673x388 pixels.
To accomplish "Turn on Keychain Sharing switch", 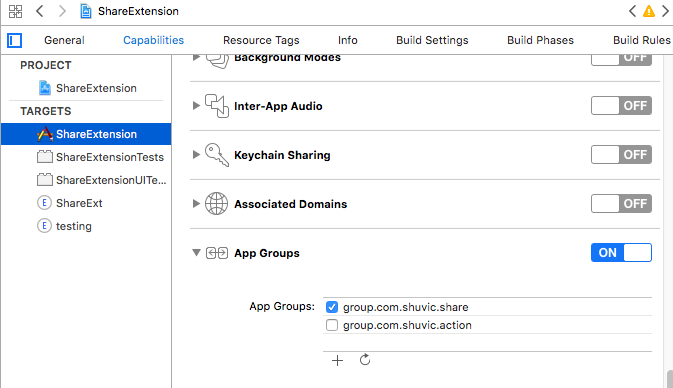I will click(621, 155).
